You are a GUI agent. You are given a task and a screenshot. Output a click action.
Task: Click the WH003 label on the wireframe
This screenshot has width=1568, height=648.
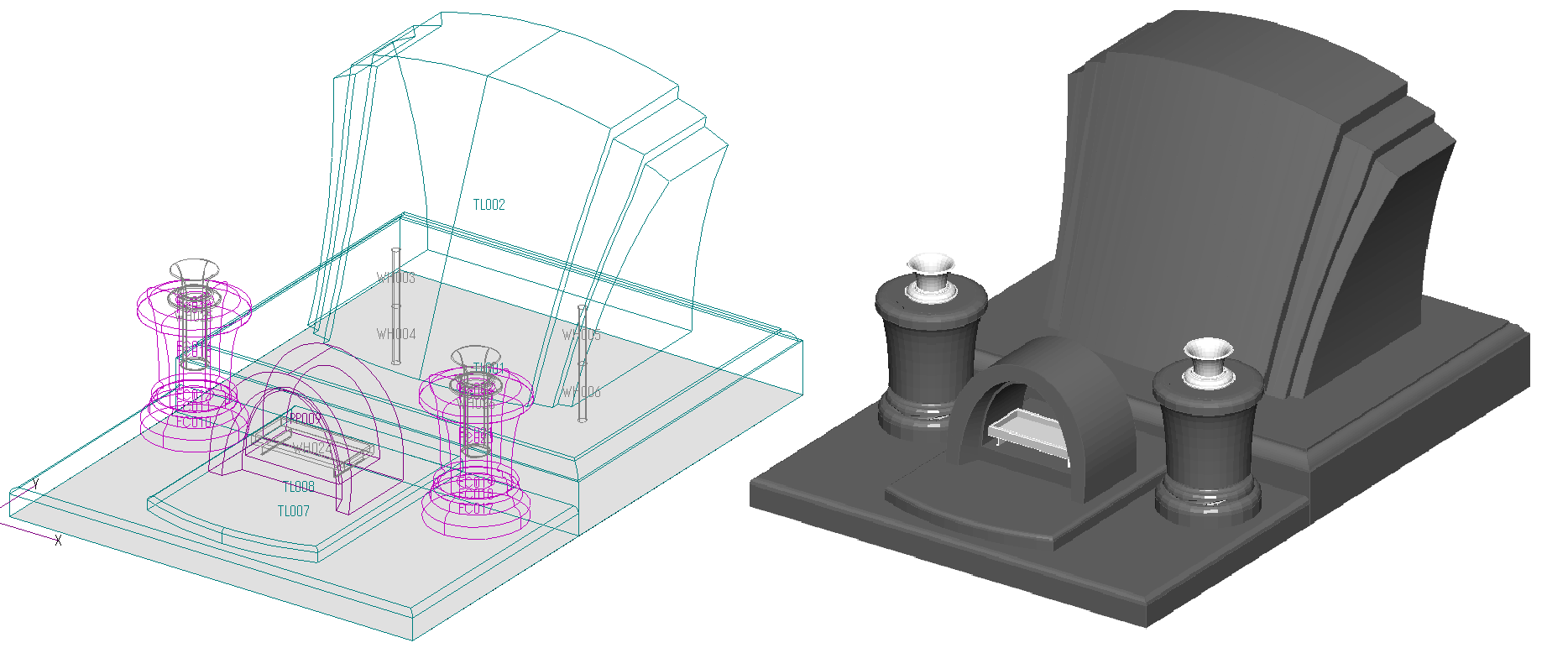point(395,278)
